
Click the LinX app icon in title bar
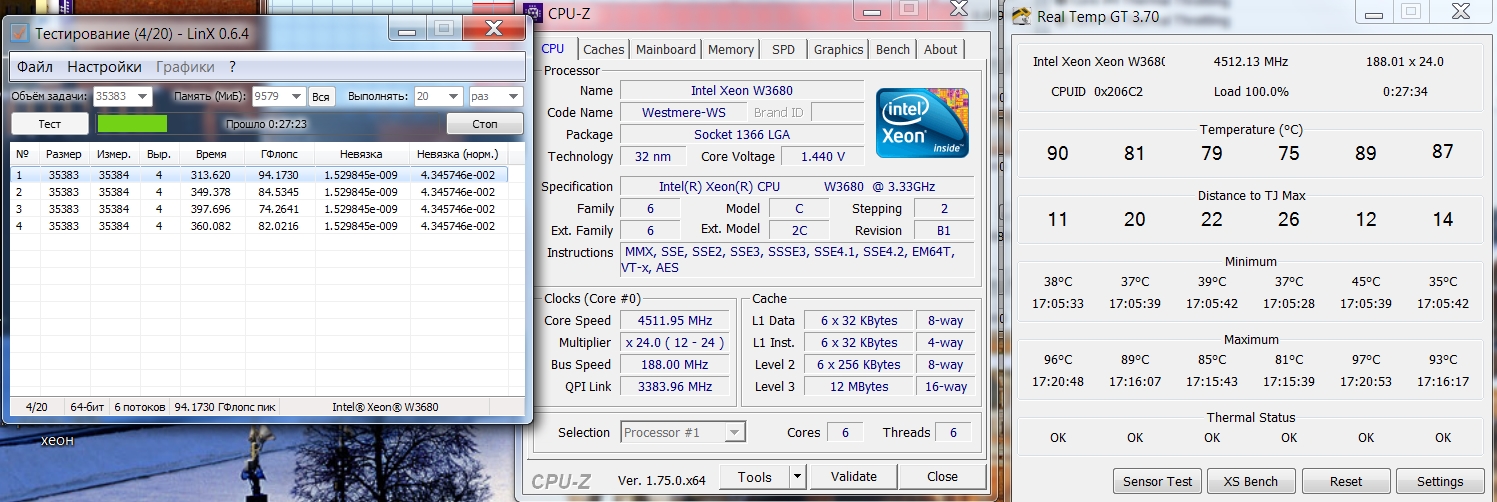point(20,33)
